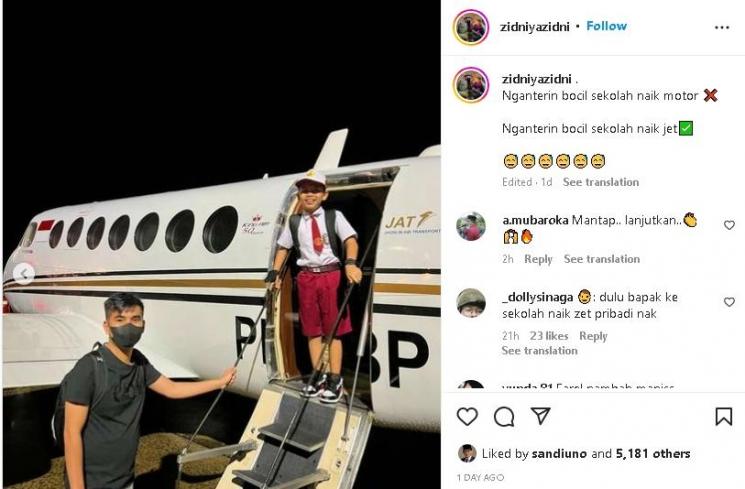View the 23 likes on _dollysinaga's comment
745x489 pixels.
pyautogui.click(x=549, y=336)
